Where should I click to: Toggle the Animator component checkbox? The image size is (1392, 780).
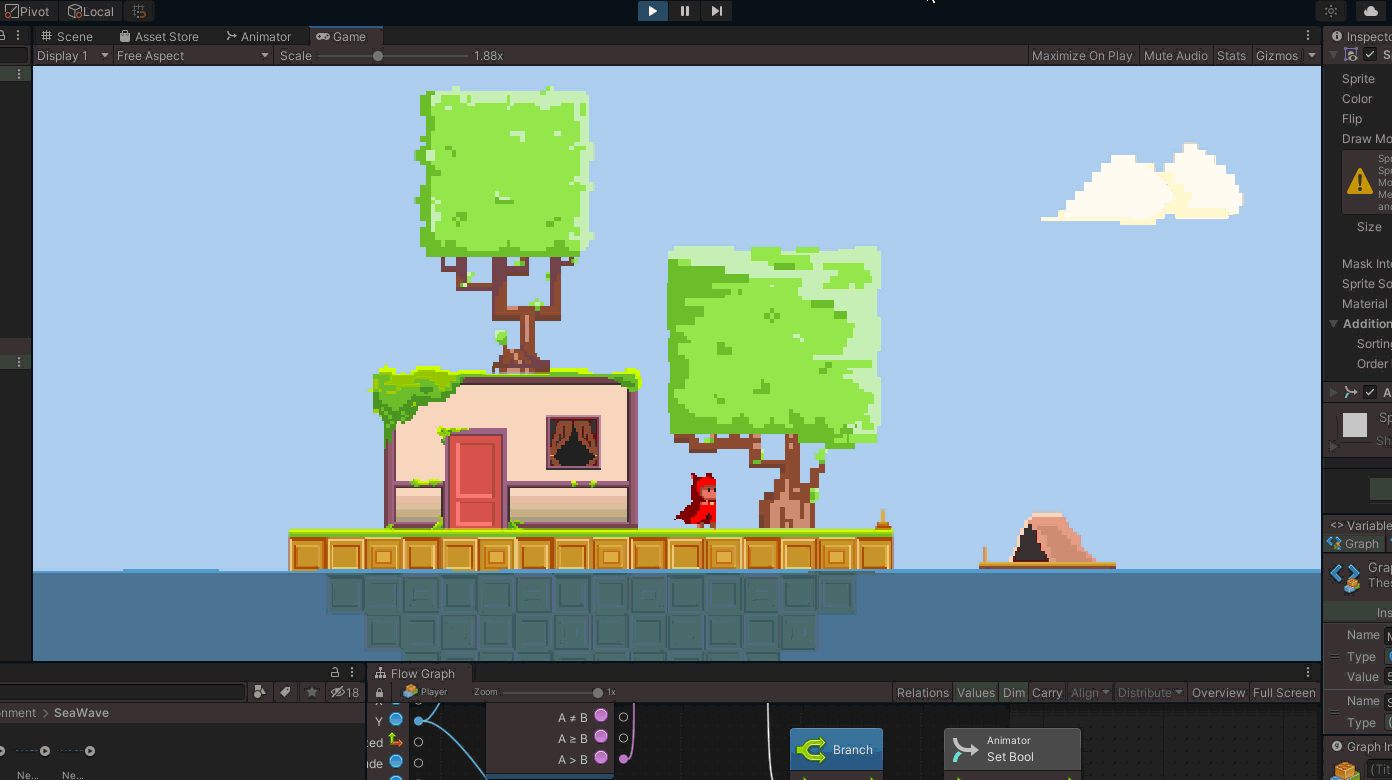[1370, 392]
